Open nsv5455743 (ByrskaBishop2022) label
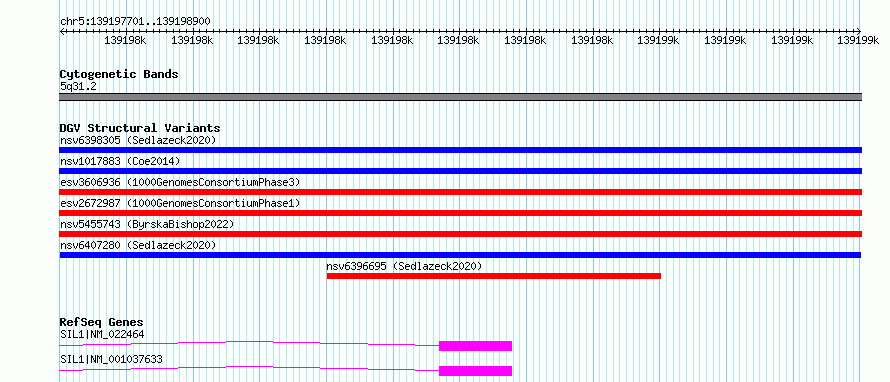Screen dimensions: 890x382 point(147,224)
